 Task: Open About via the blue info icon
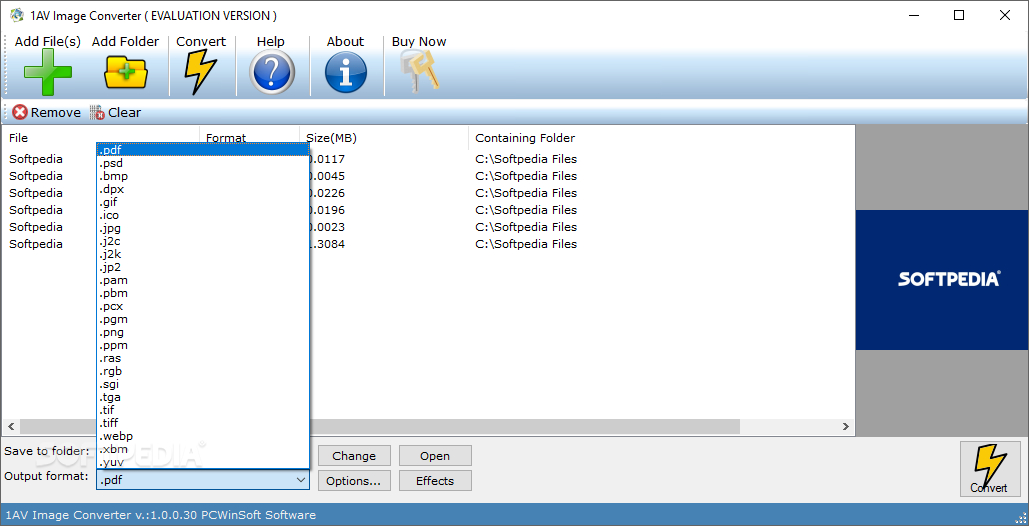pyautogui.click(x=345, y=72)
